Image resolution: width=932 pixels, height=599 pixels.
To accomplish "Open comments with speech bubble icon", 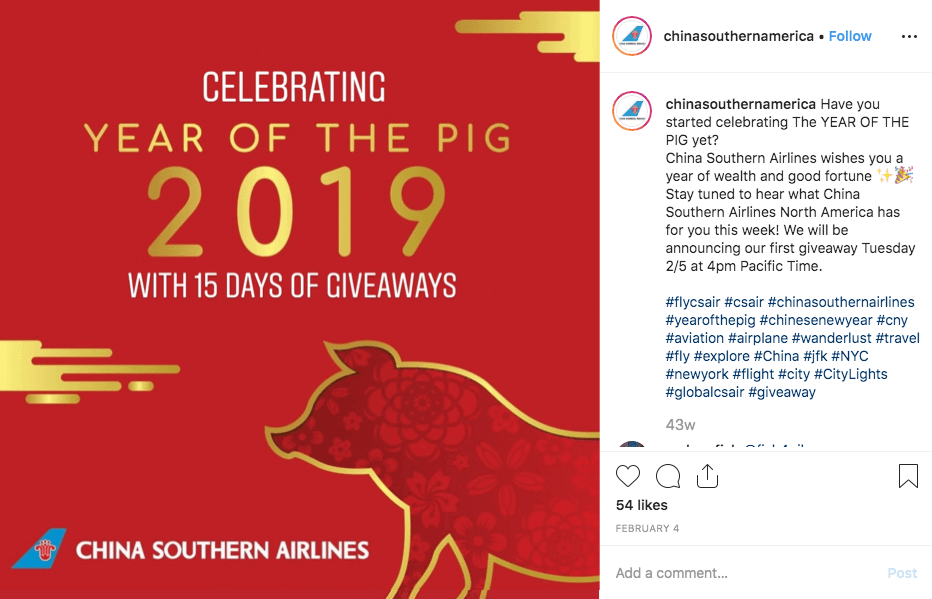I will click(668, 476).
